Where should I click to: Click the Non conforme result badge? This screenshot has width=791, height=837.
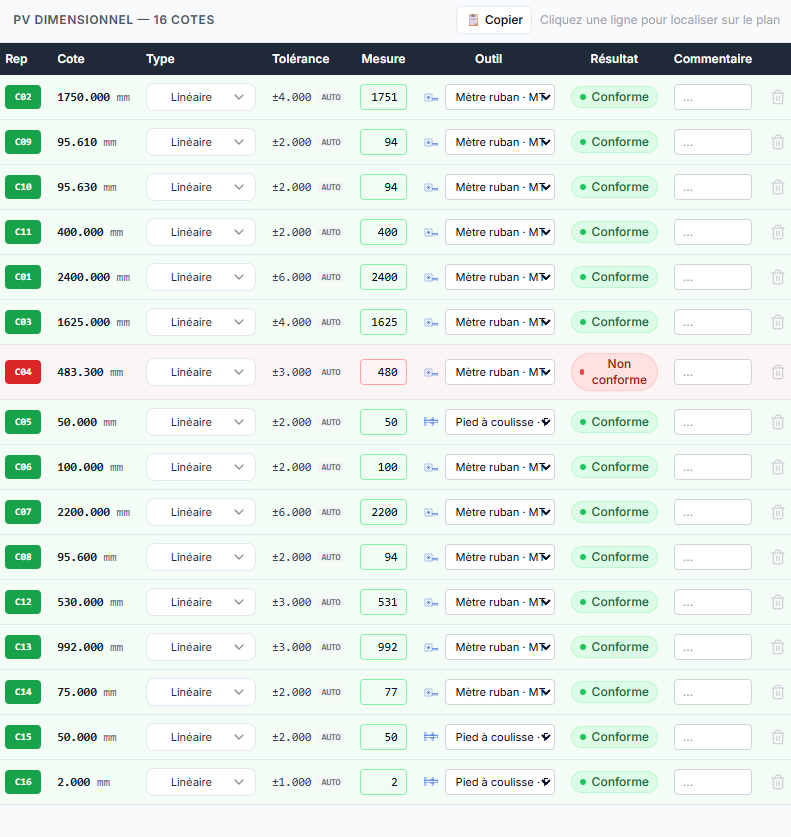pyautogui.click(x=614, y=372)
